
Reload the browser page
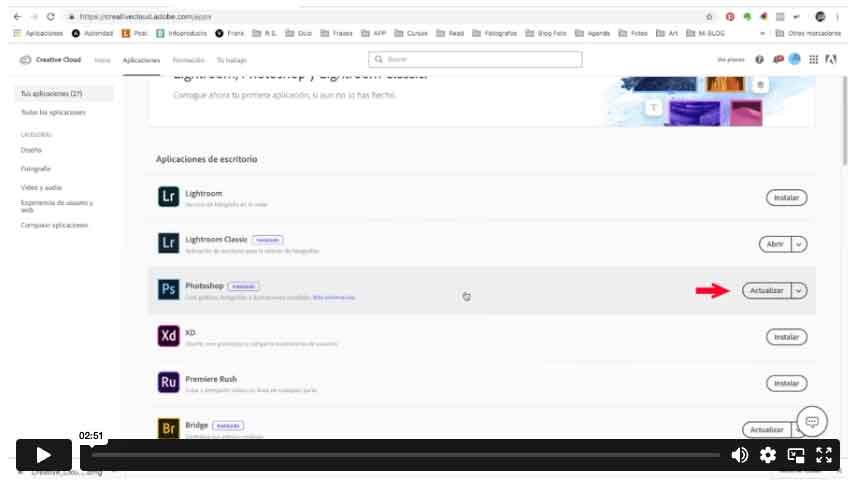coord(51,17)
